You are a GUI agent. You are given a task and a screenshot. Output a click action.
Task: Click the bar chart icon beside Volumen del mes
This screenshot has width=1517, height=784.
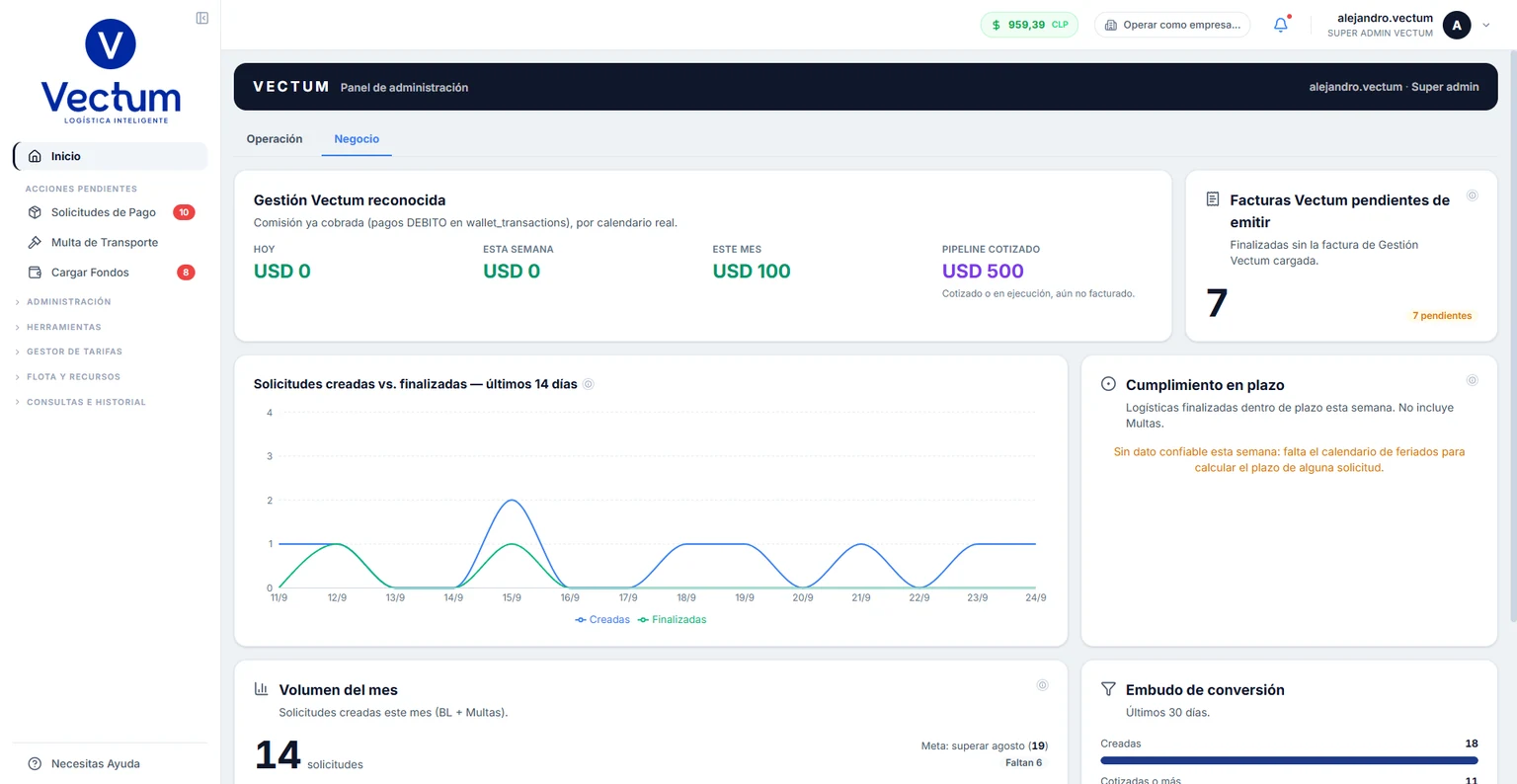[x=262, y=688]
